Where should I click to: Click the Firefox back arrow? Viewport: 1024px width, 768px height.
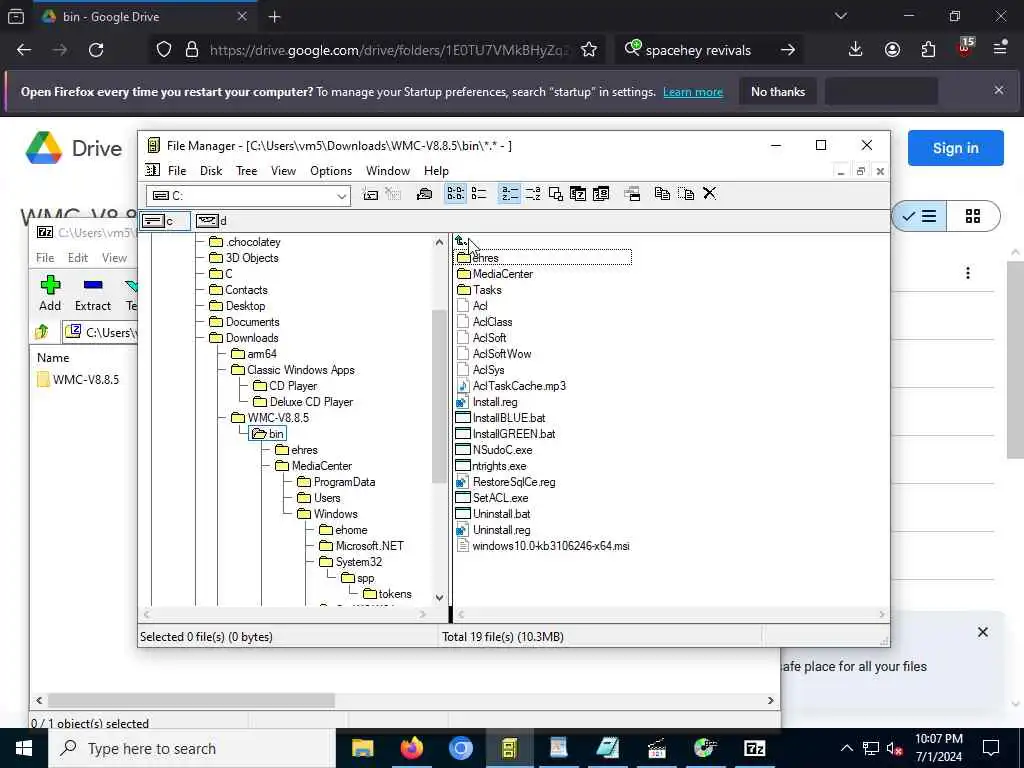point(24,50)
